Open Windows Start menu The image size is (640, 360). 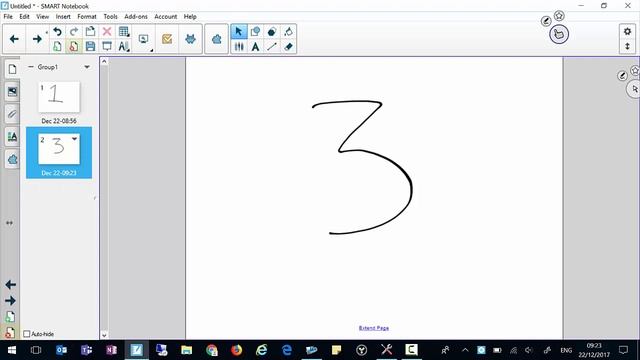[12, 350]
